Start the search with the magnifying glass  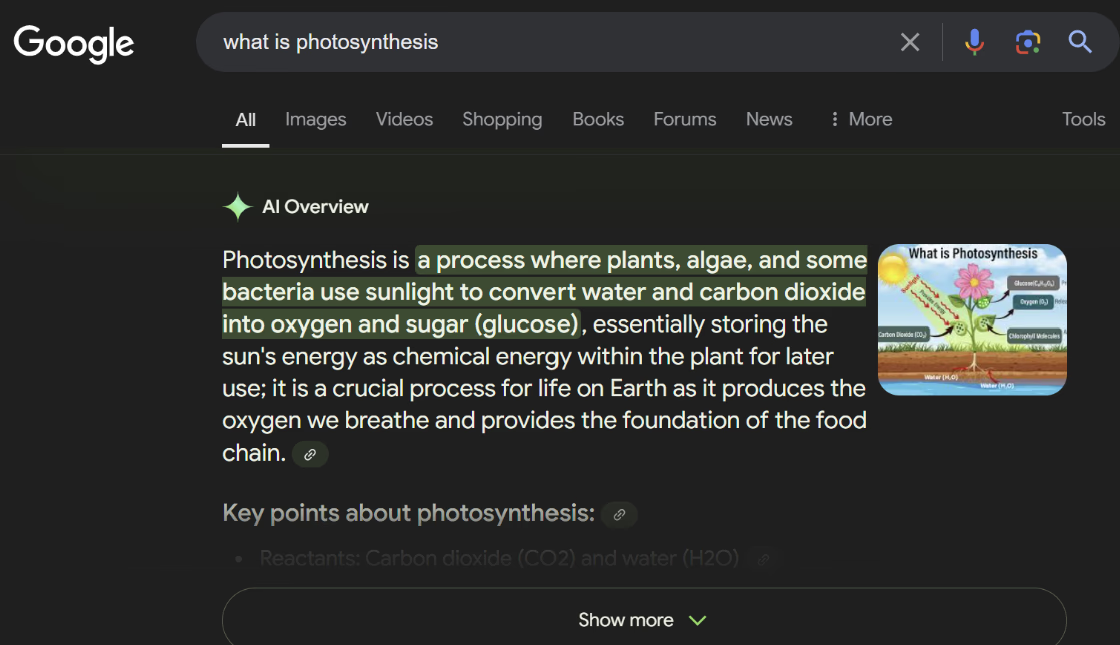click(1080, 42)
